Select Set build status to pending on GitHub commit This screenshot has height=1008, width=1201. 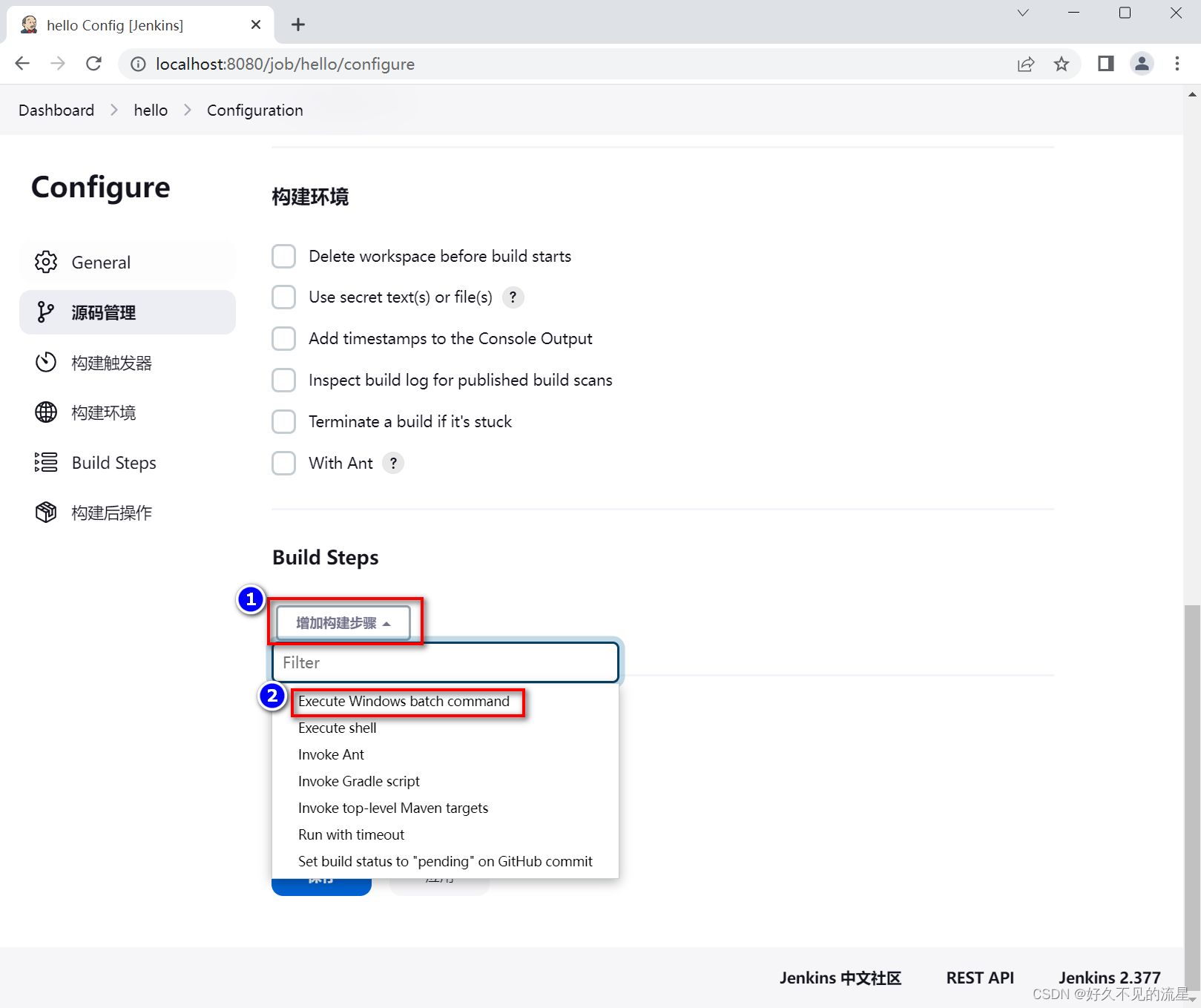pyautogui.click(x=445, y=861)
